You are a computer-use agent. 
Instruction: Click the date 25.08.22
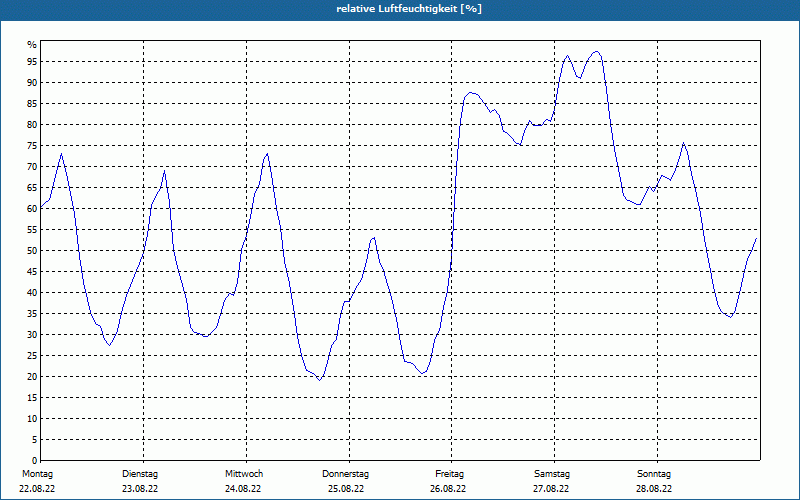pos(346,489)
